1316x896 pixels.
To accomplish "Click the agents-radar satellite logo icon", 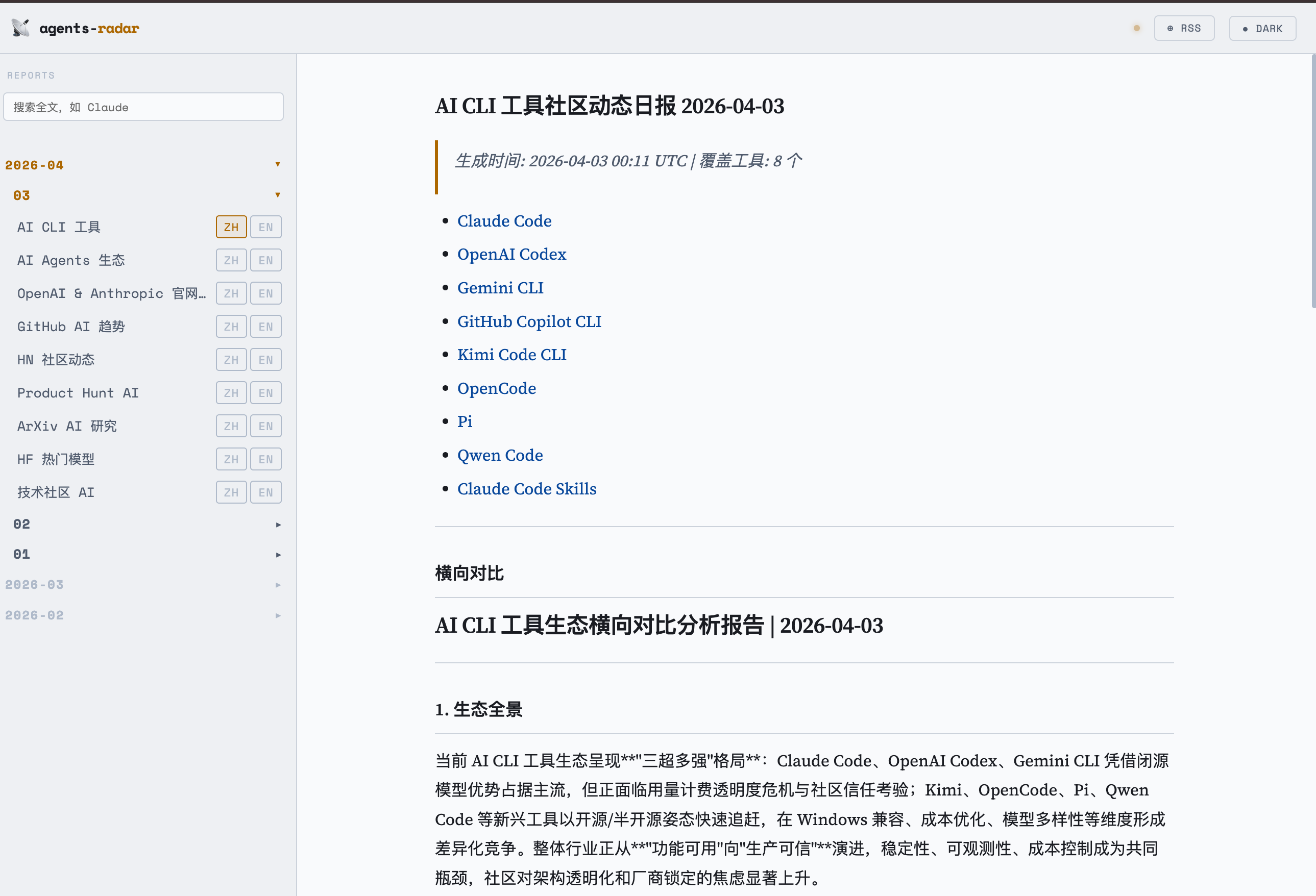I will (20, 28).
